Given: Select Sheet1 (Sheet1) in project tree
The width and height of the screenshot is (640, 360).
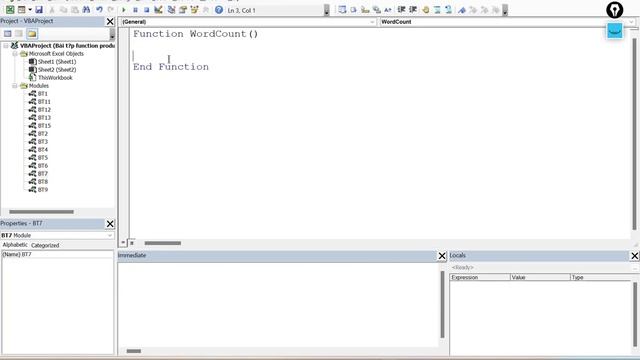Looking at the screenshot, I should [57, 62].
